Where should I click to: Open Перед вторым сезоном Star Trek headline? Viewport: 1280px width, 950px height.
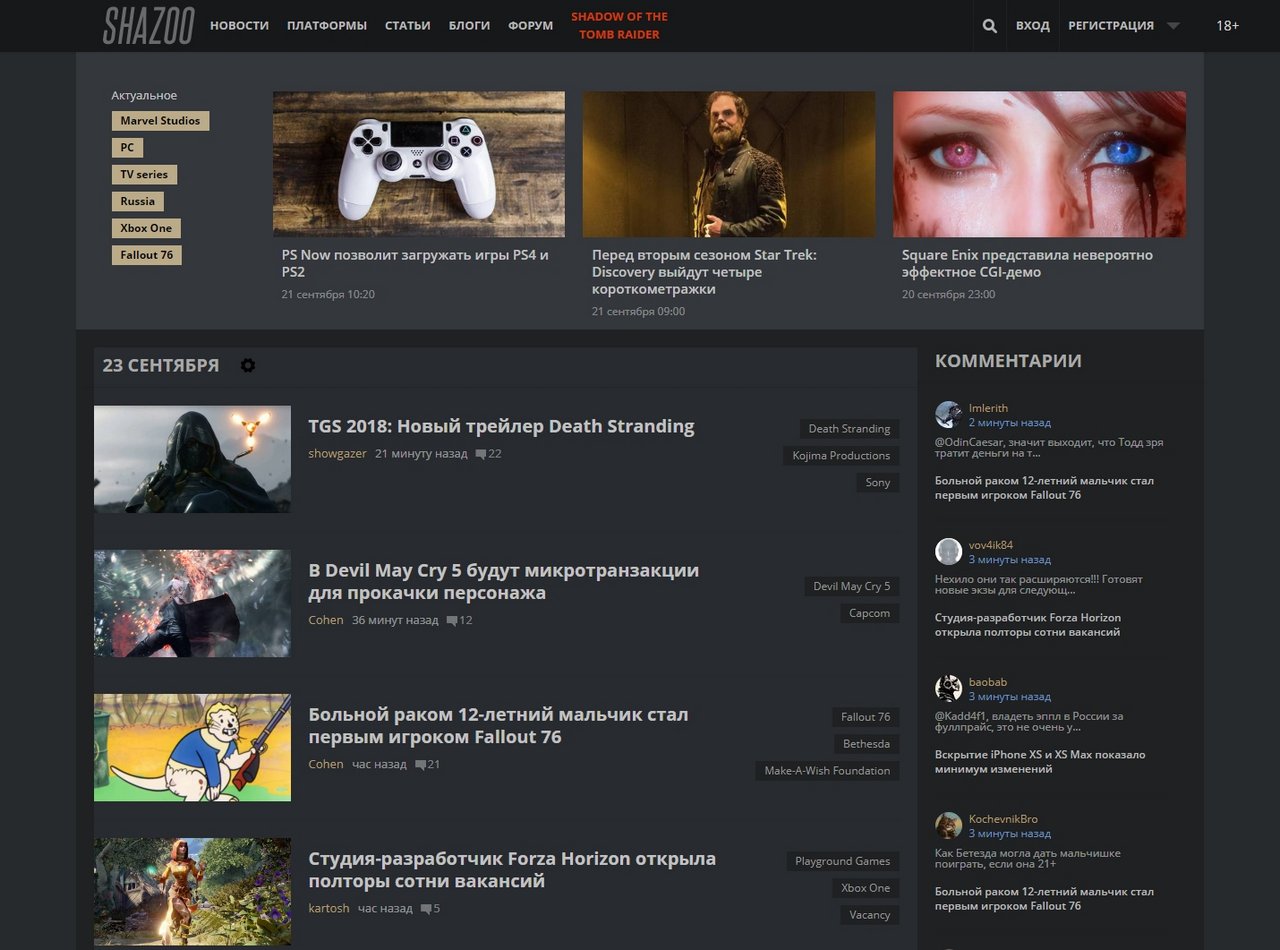coord(704,272)
